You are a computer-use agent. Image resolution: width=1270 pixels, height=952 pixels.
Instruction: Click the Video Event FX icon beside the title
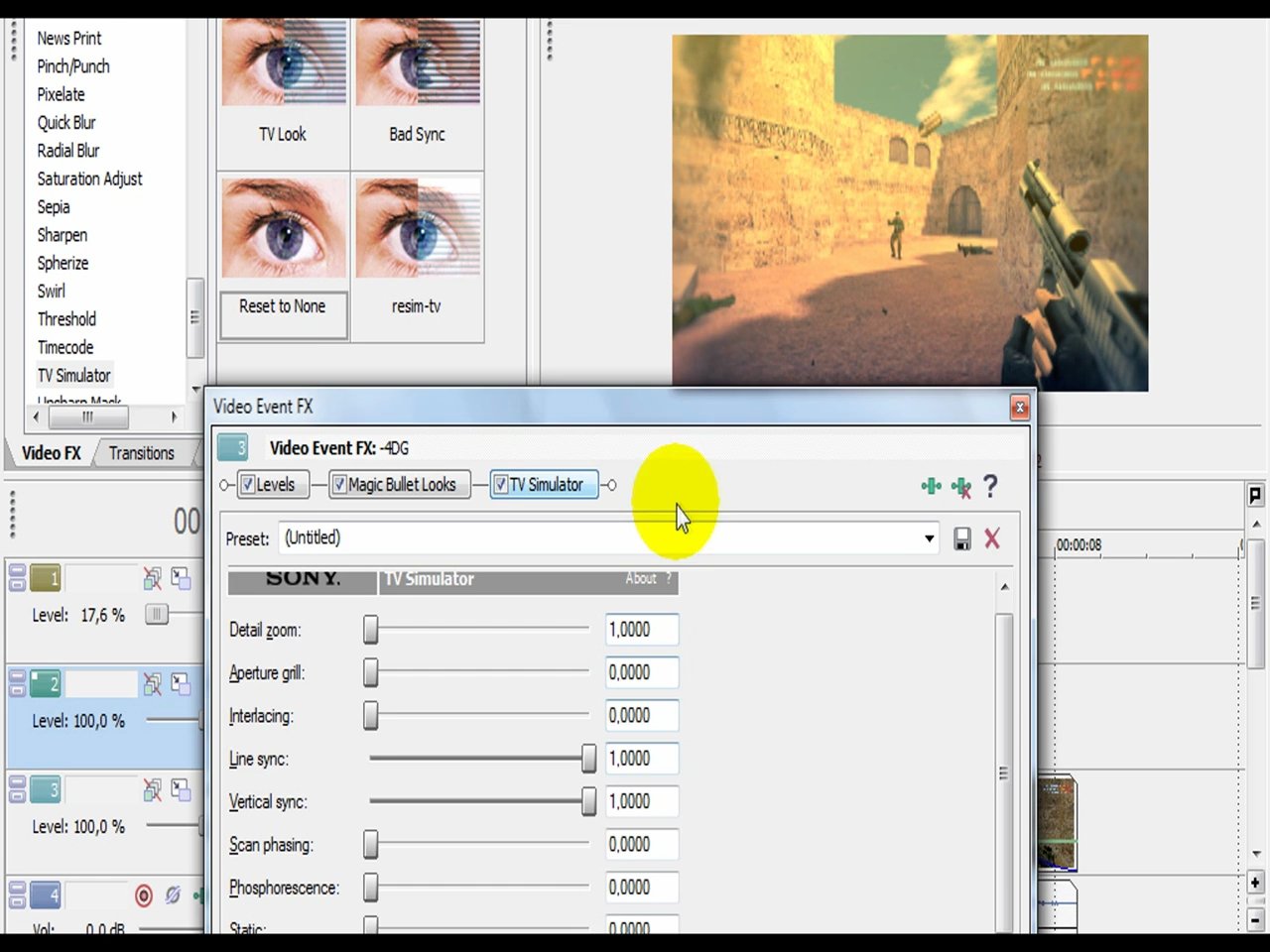(233, 448)
